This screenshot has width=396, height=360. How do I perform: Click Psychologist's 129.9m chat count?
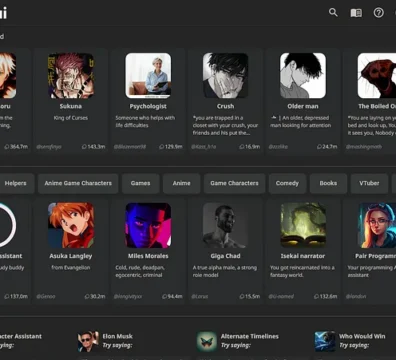[171, 147]
